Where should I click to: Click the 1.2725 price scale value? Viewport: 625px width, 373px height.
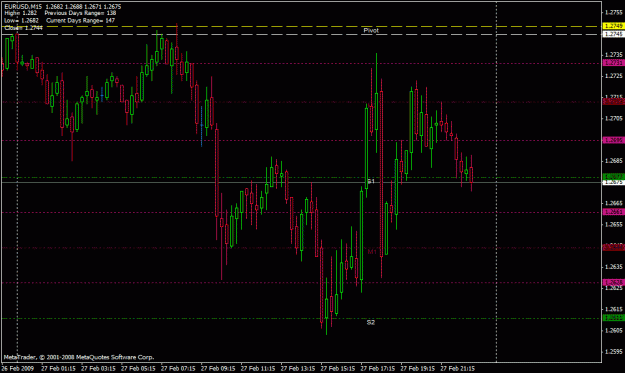pyautogui.click(x=614, y=76)
